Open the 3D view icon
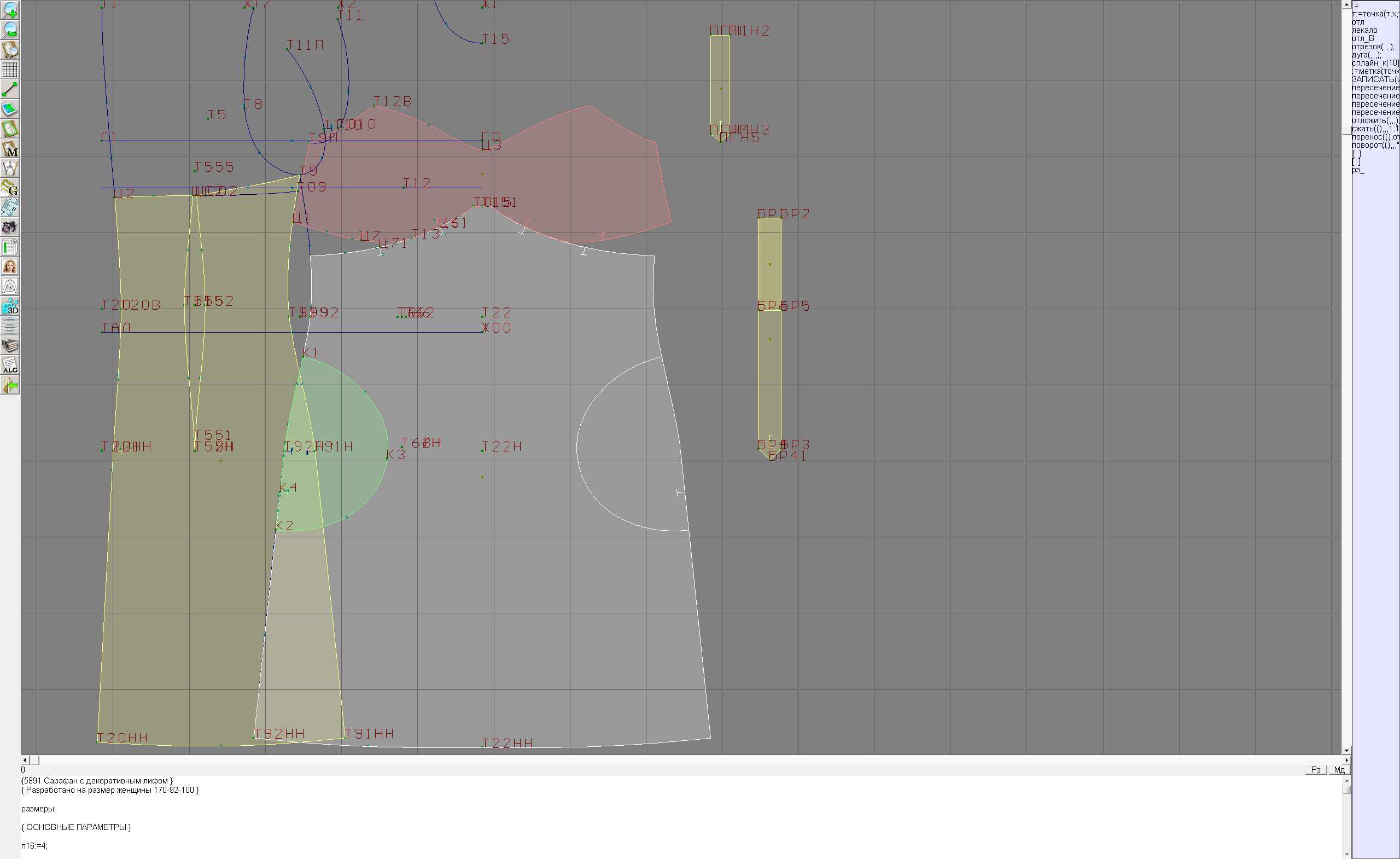1400x859 pixels. 10,306
